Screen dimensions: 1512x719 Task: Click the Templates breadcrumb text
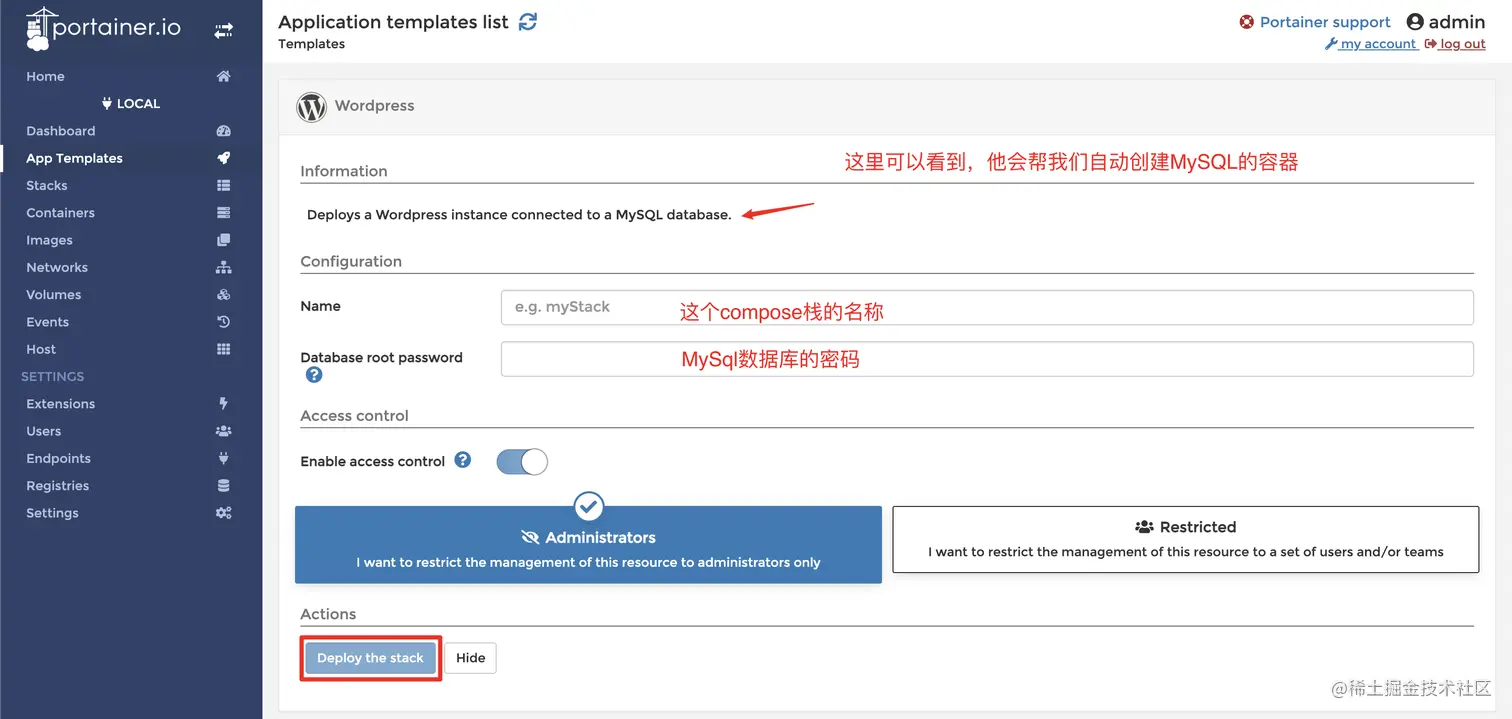312,44
